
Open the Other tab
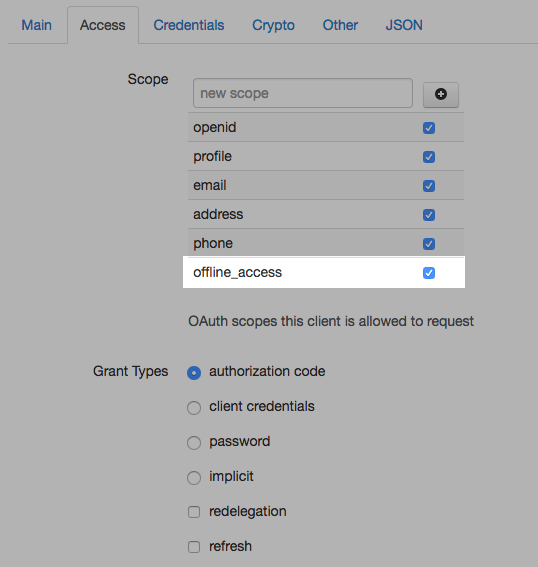(340, 25)
